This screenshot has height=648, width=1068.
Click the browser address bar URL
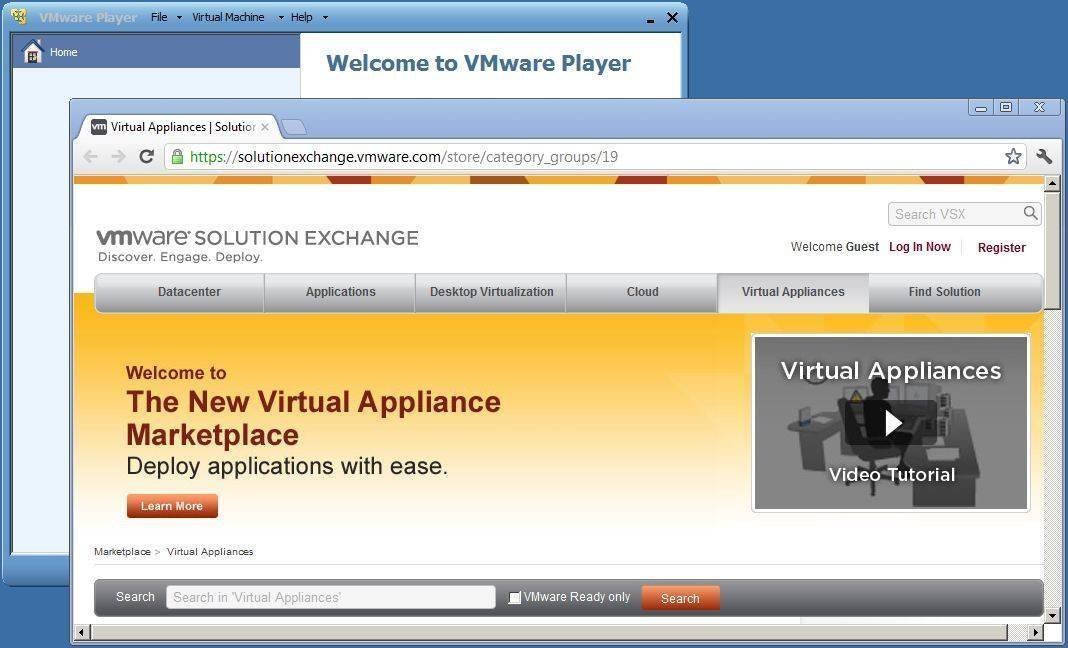[404, 157]
